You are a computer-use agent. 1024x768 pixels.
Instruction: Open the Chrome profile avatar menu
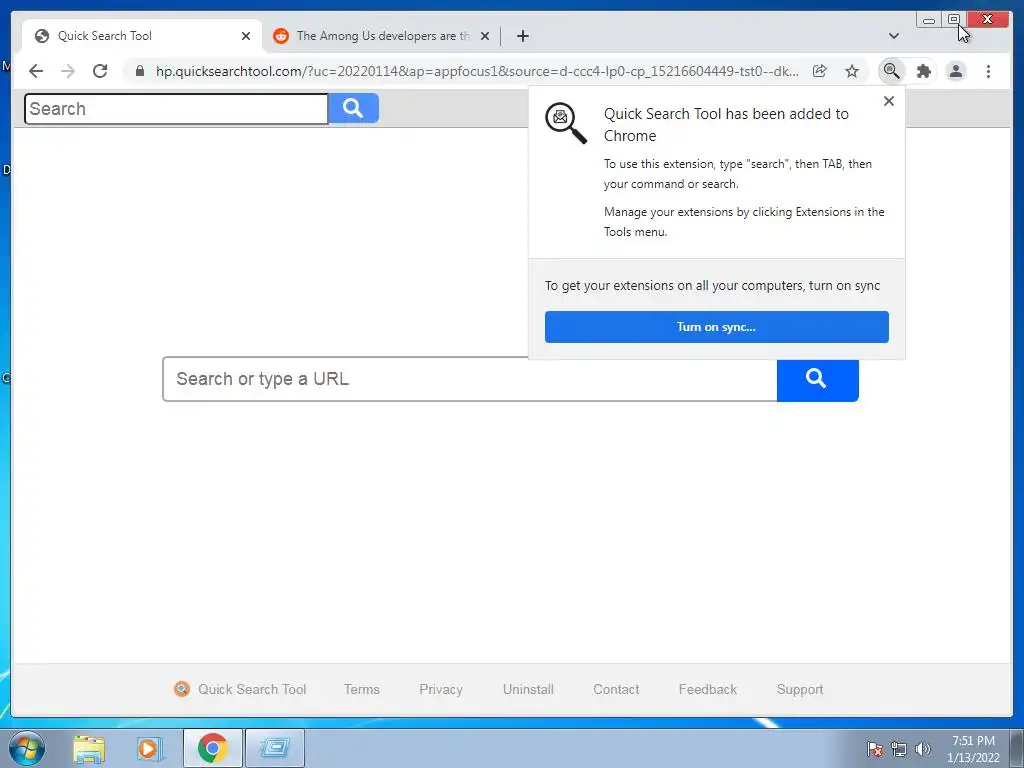(x=956, y=71)
